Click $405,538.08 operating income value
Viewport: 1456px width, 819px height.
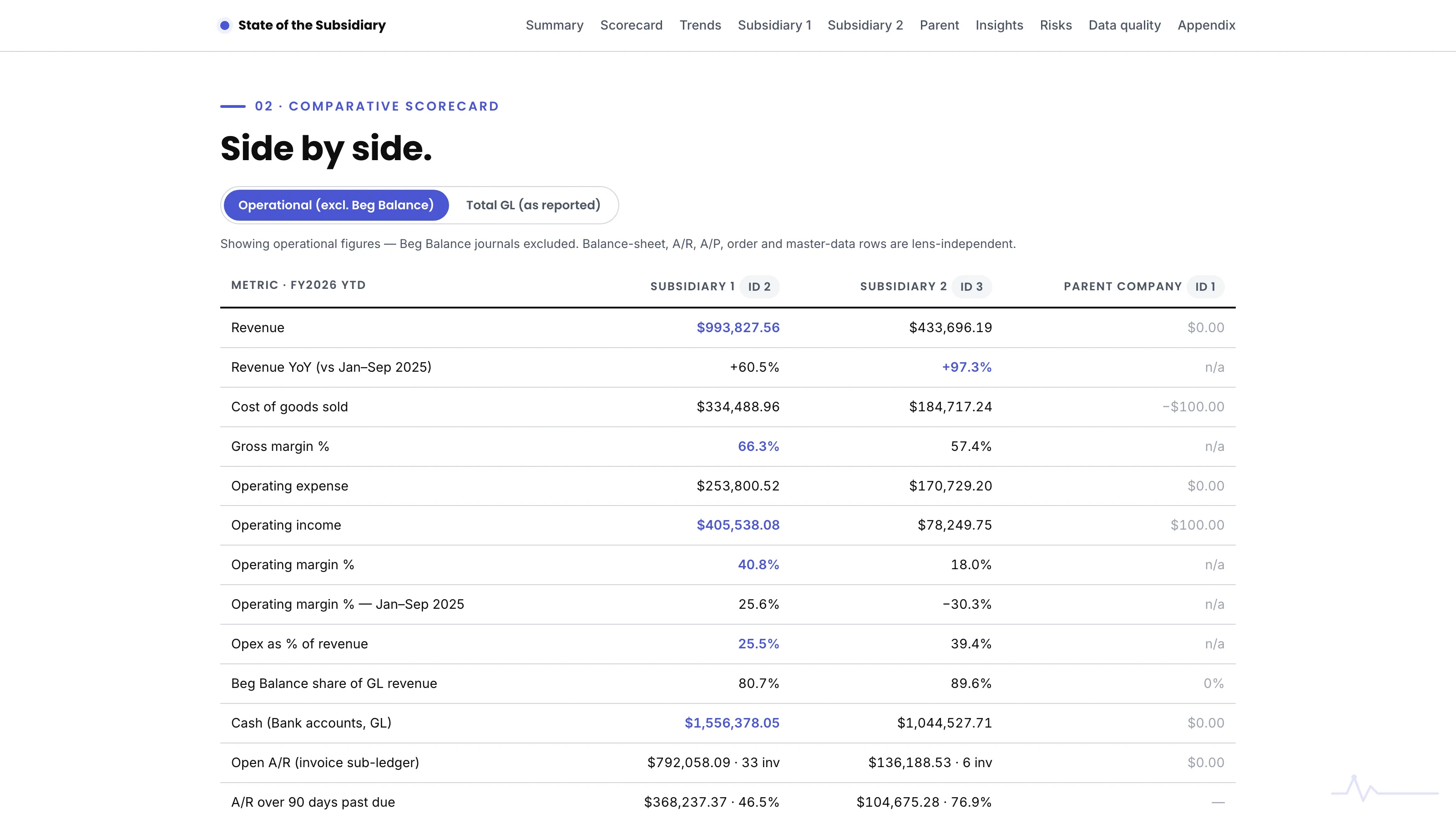[738, 525]
